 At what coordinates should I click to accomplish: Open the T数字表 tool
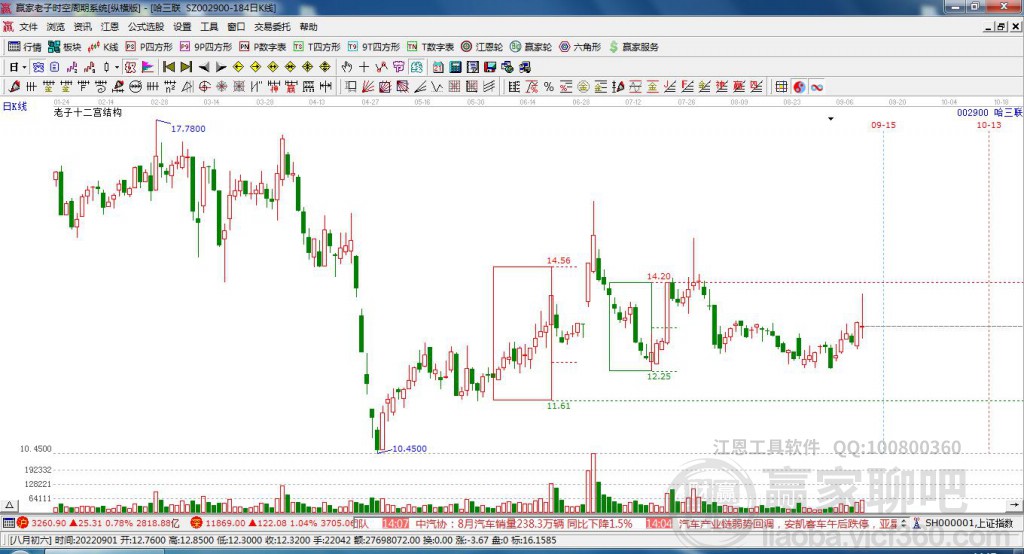430,47
